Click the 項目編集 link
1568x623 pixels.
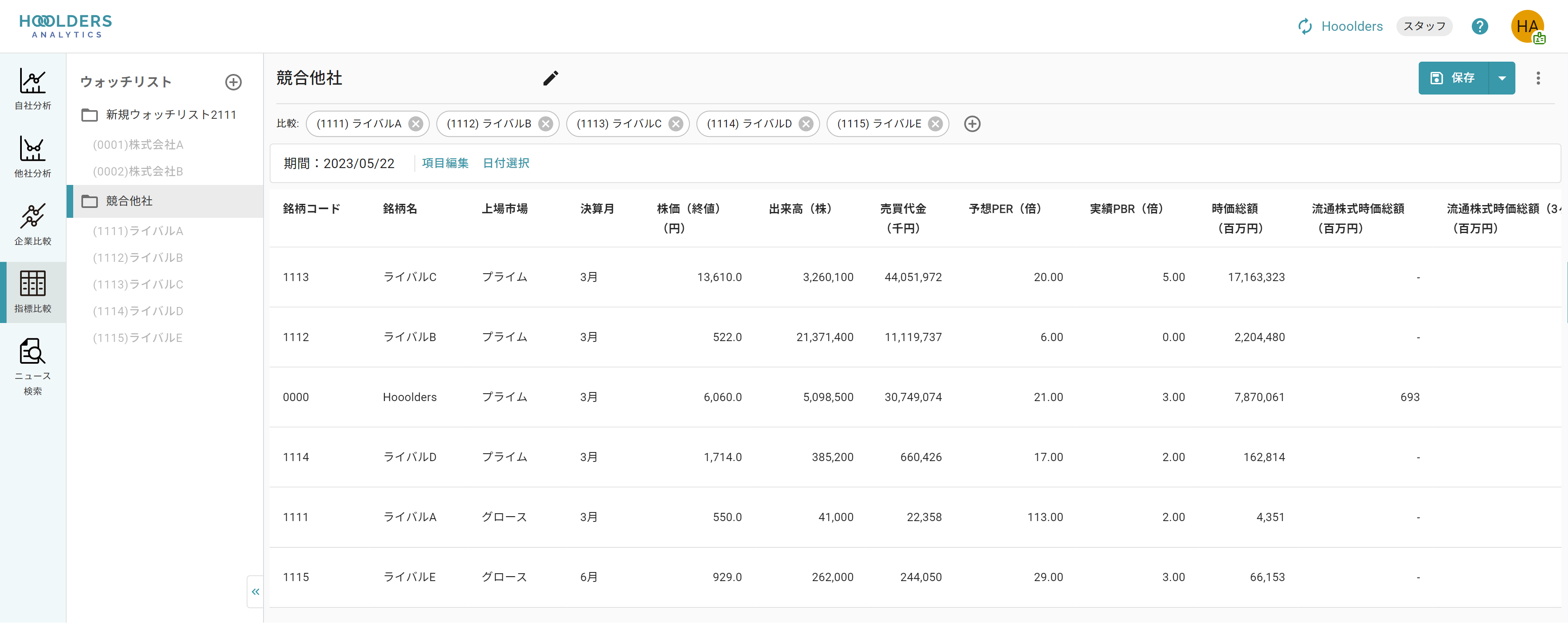coord(445,163)
